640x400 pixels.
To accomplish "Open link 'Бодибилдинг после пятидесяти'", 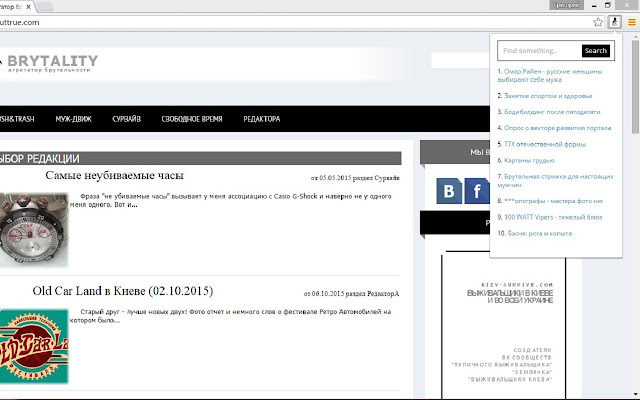I will click(552, 111).
